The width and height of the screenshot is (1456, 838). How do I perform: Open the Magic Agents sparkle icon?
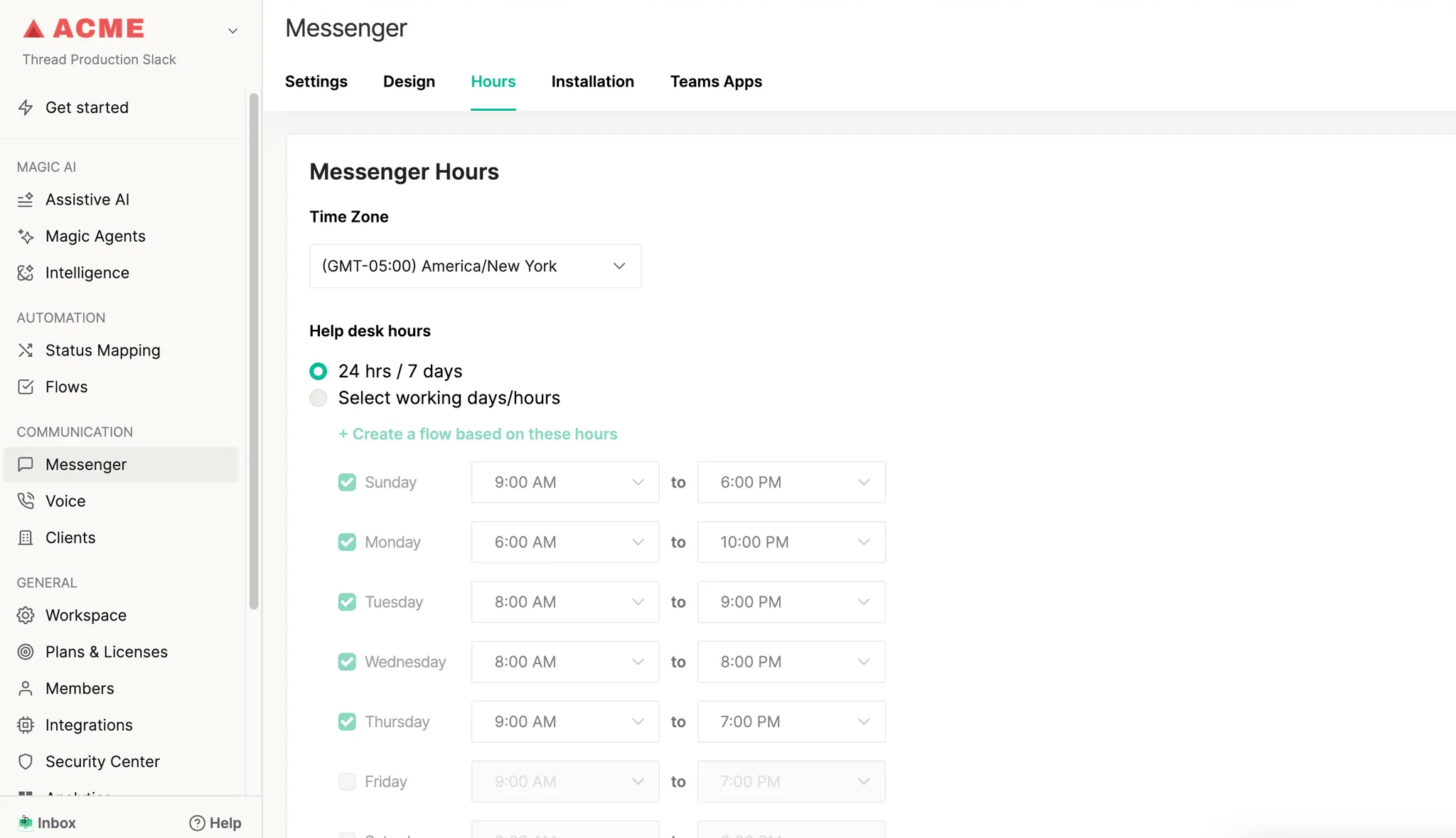coord(26,236)
